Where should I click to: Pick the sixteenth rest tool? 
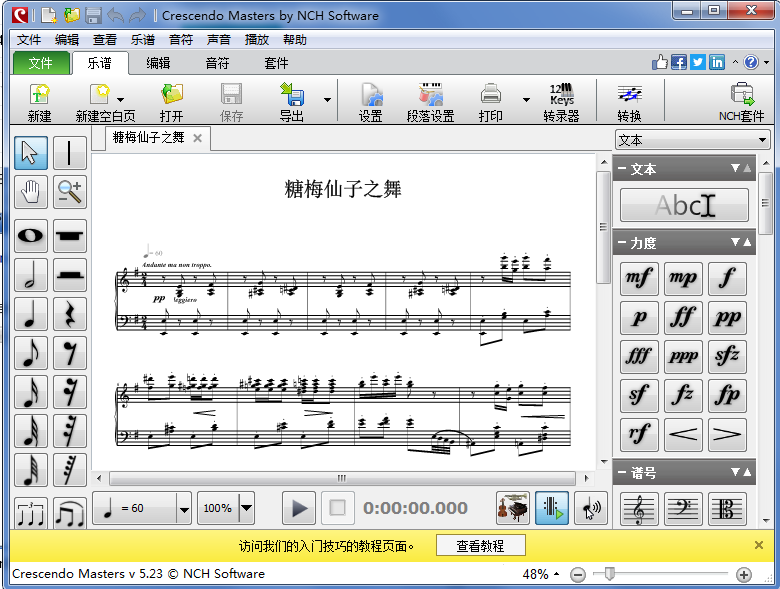[69, 392]
